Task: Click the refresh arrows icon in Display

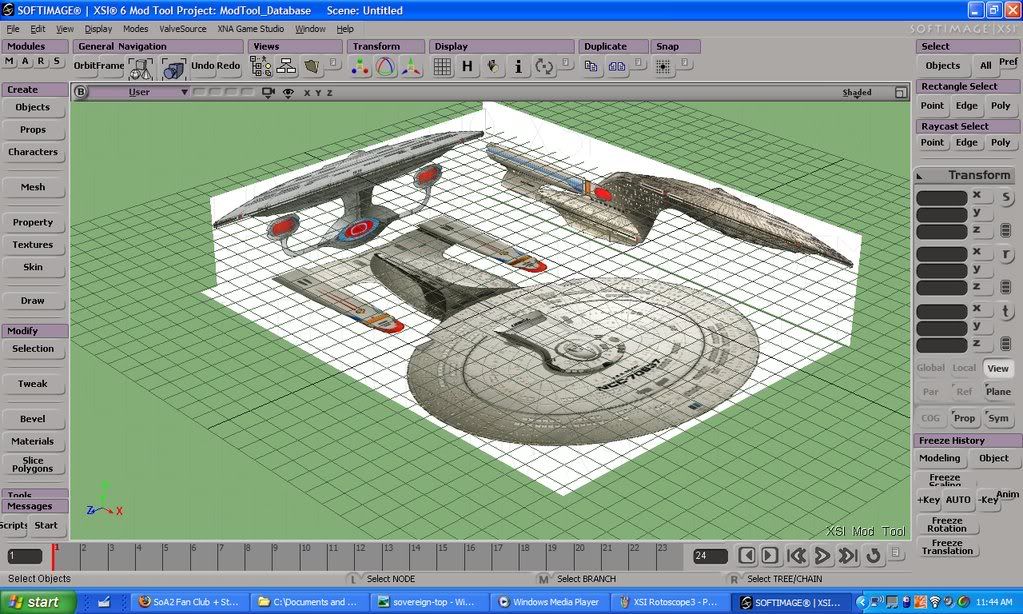Action: click(543, 67)
